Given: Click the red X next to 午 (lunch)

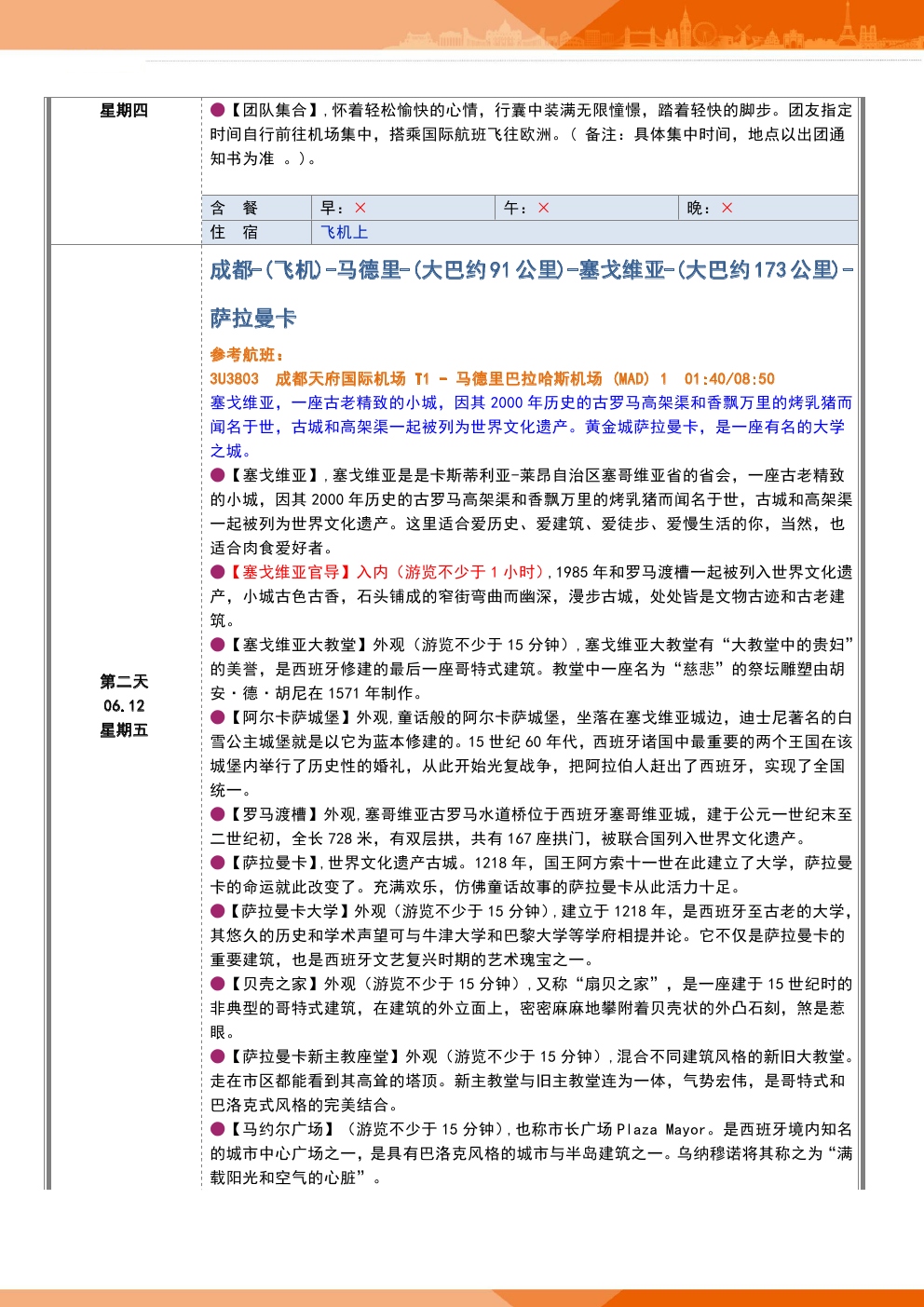Looking at the screenshot, I should pos(544,208).
